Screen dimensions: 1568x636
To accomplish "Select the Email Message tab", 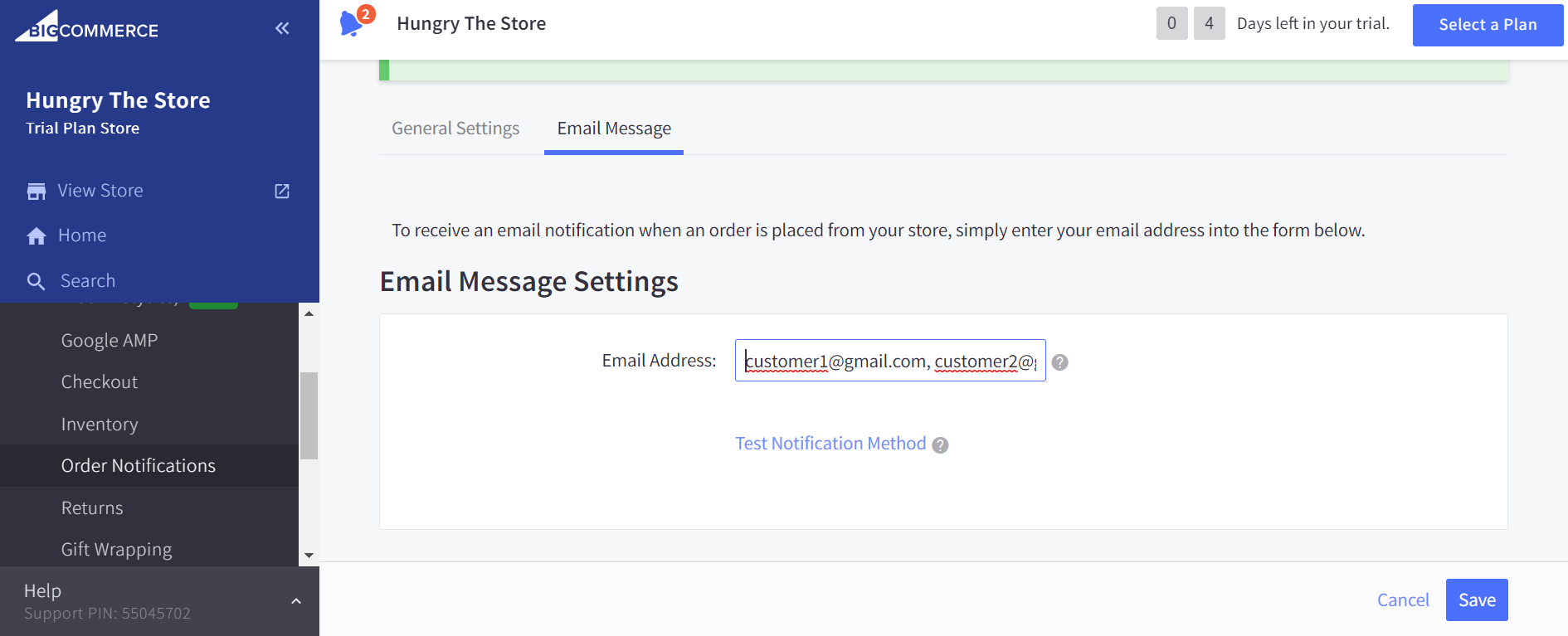I will pyautogui.click(x=614, y=129).
